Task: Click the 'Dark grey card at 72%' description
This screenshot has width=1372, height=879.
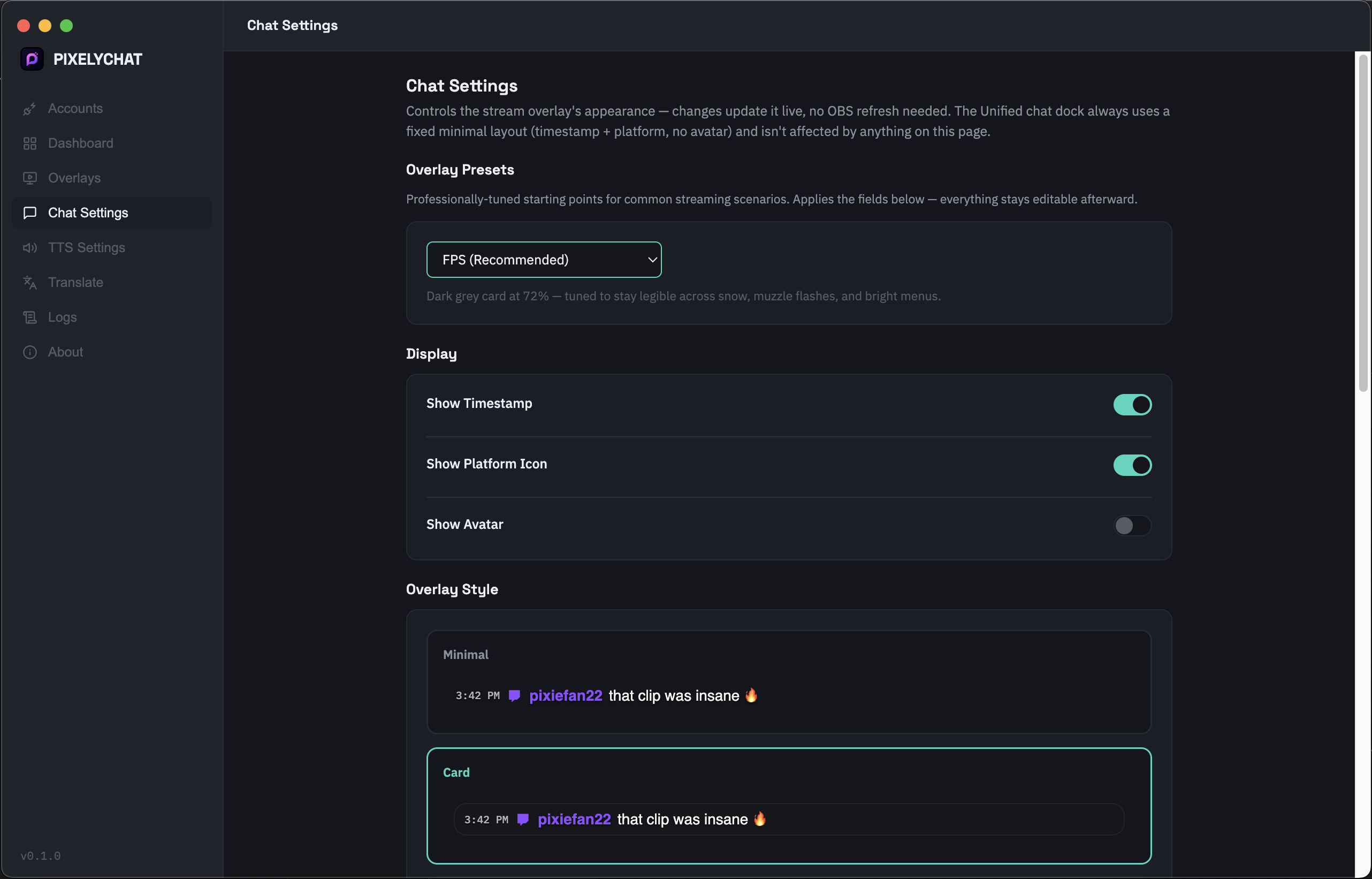Action: [x=683, y=296]
